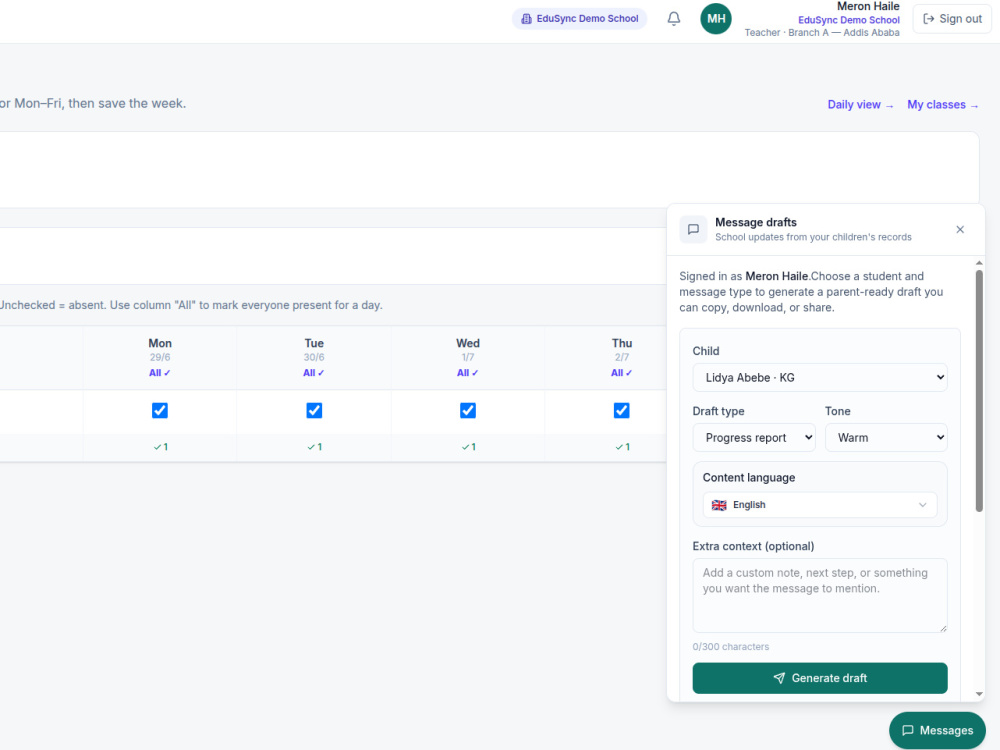Click the MH user avatar
This screenshot has height=750, width=1000.
pyautogui.click(x=716, y=18)
